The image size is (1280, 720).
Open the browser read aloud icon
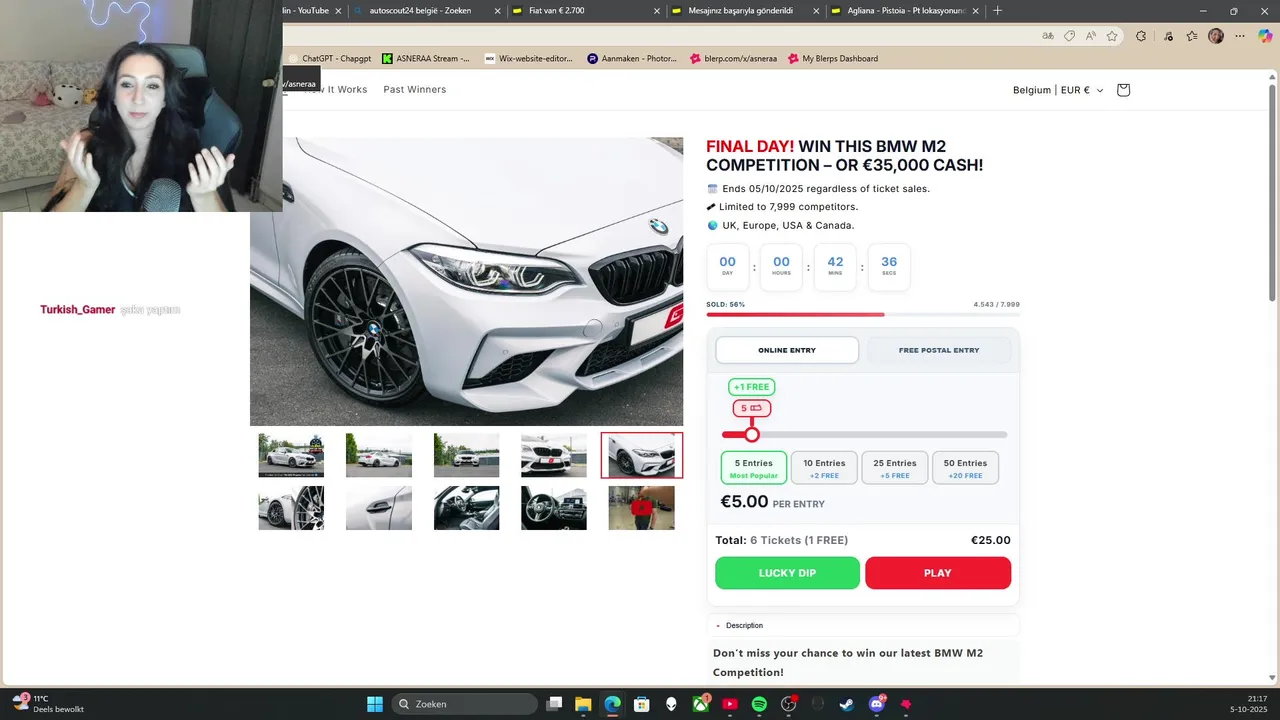click(1090, 36)
